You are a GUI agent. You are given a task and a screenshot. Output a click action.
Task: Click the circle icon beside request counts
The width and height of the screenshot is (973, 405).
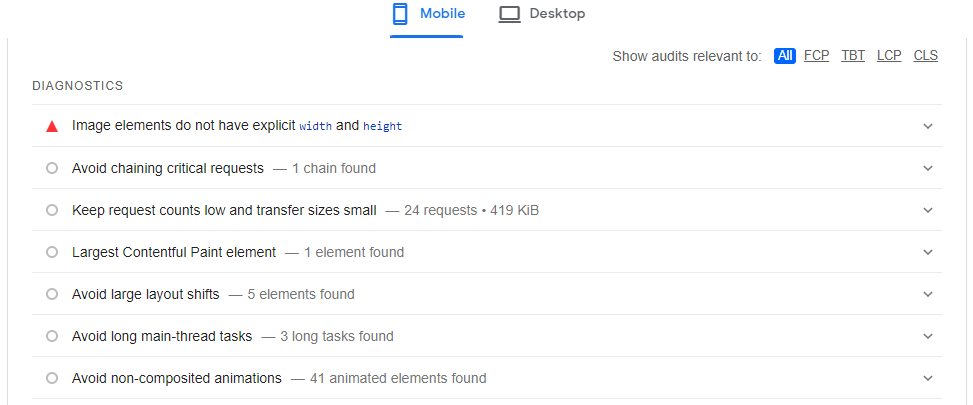[52, 210]
